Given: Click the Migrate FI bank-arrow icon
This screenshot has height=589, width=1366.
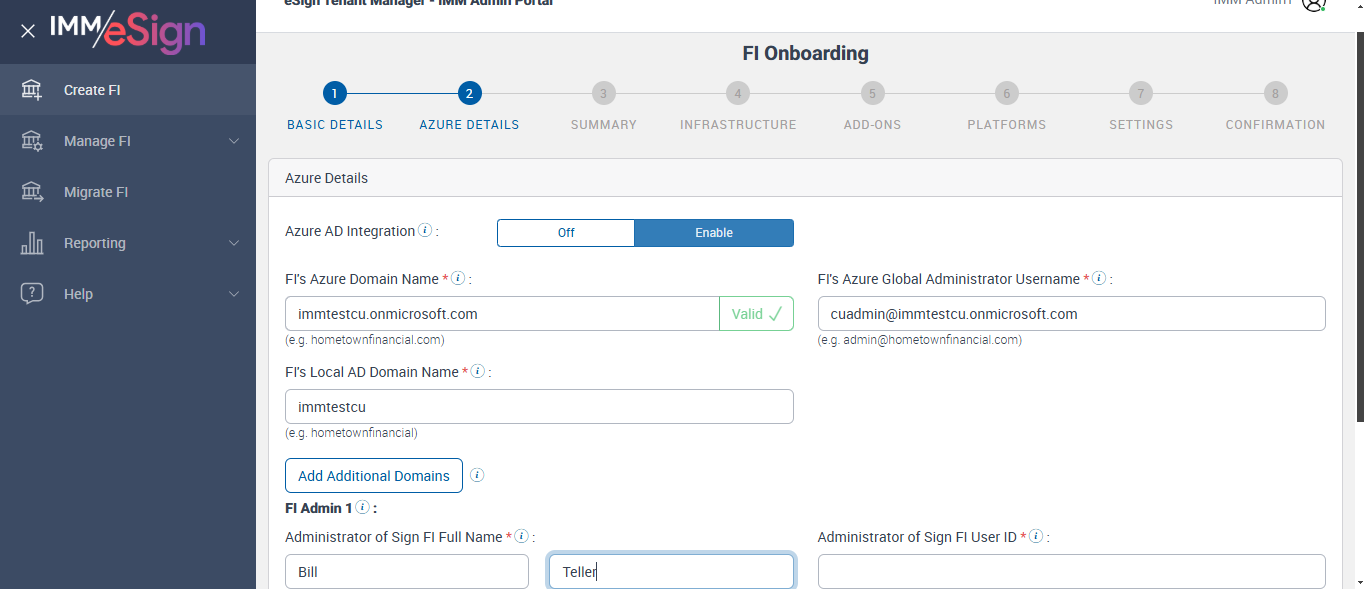Looking at the screenshot, I should click(32, 192).
